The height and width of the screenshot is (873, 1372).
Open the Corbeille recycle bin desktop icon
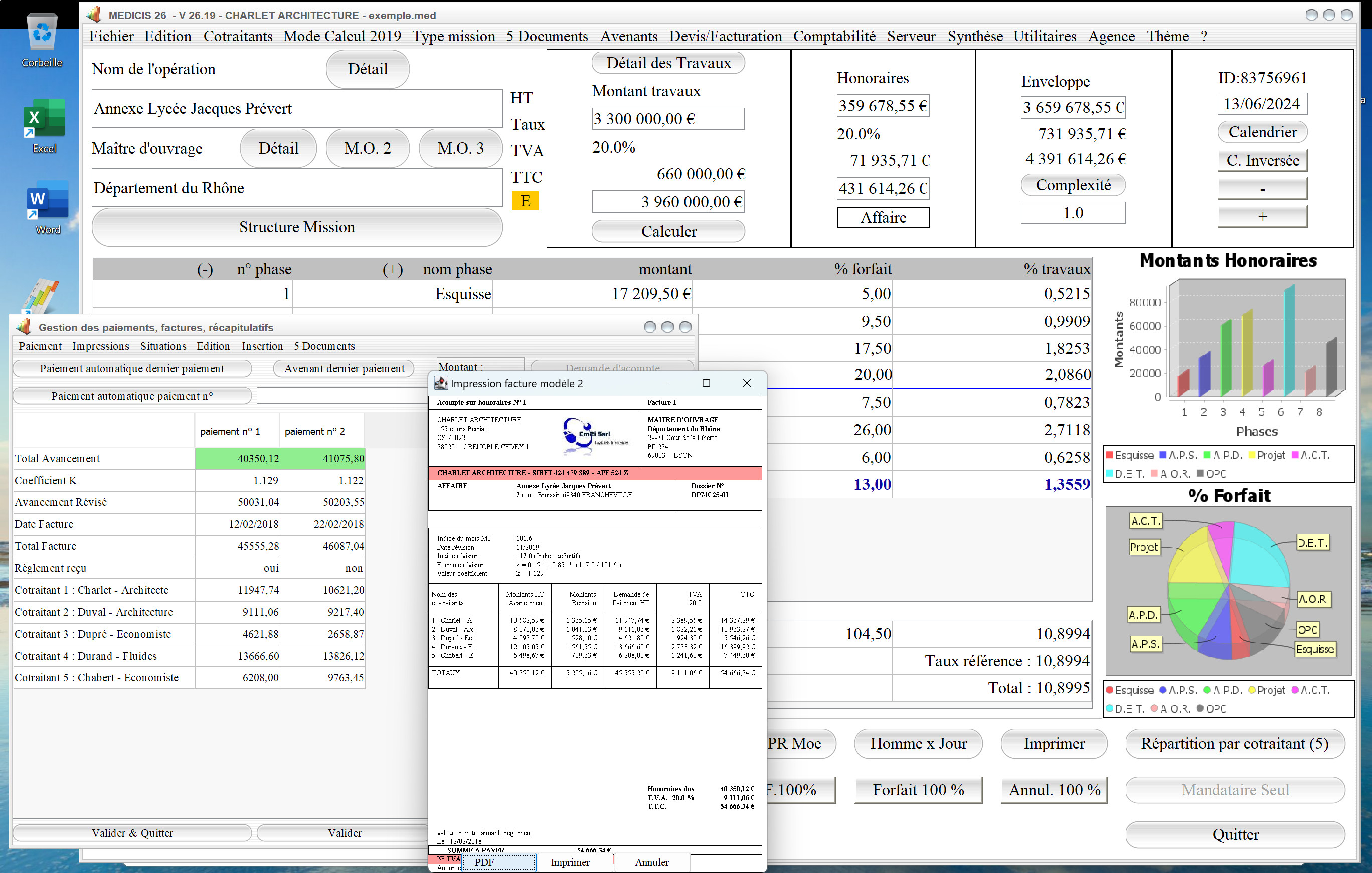(x=42, y=40)
